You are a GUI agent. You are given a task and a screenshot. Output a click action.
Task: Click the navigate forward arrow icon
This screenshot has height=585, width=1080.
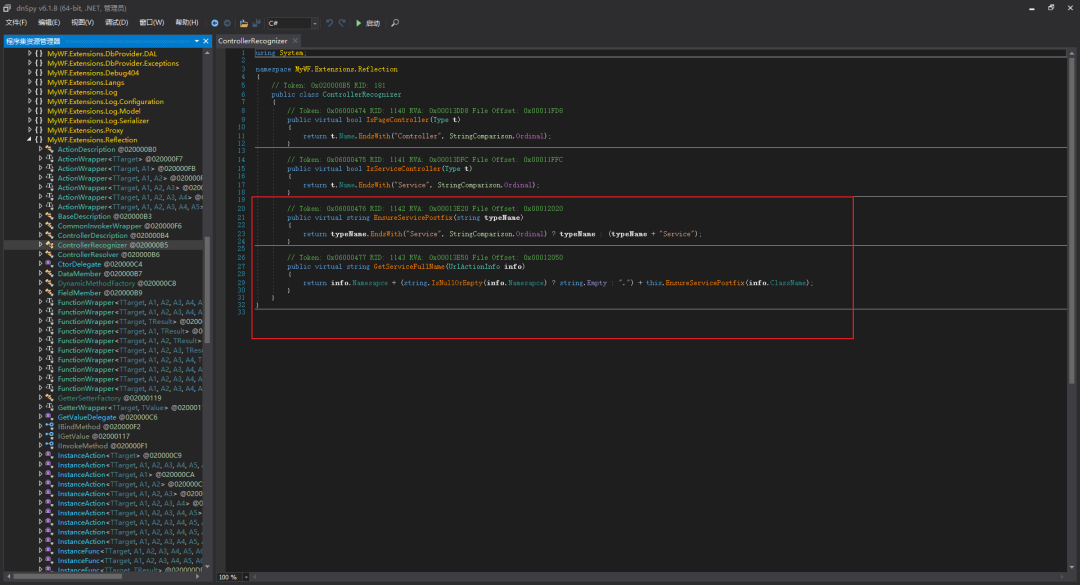tap(227, 23)
